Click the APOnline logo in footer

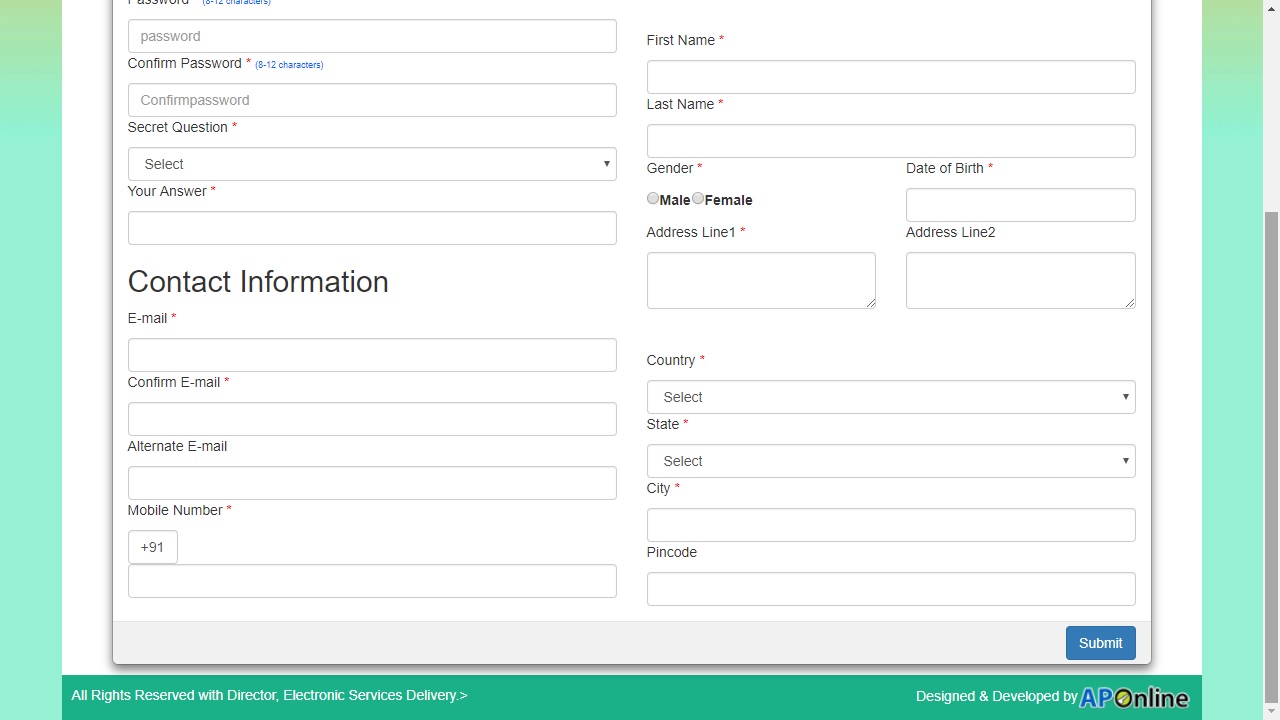1133,697
